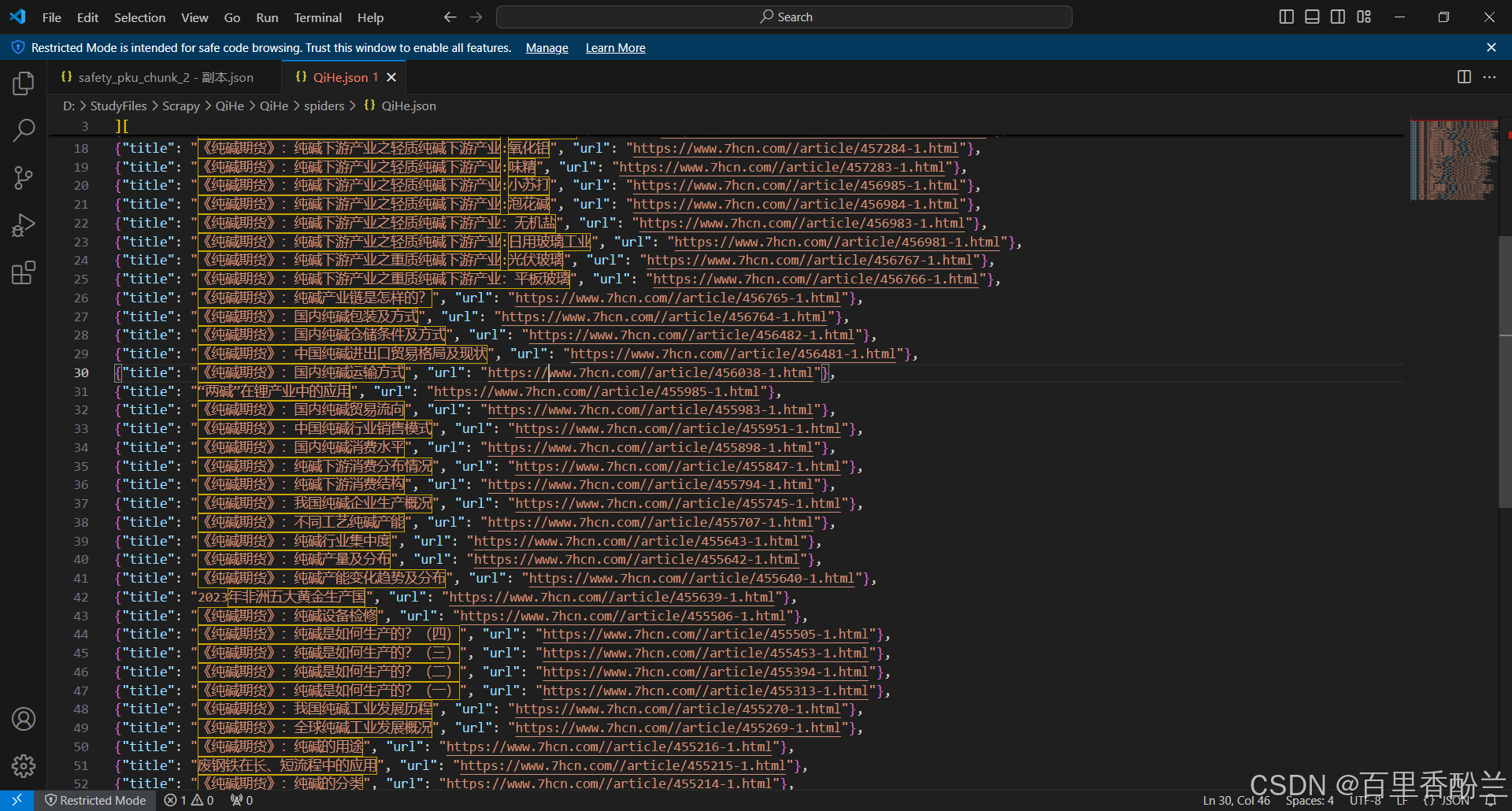Open the Problems errors and warnings indicator
This screenshot has height=811, width=1512.
click(189, 800)
